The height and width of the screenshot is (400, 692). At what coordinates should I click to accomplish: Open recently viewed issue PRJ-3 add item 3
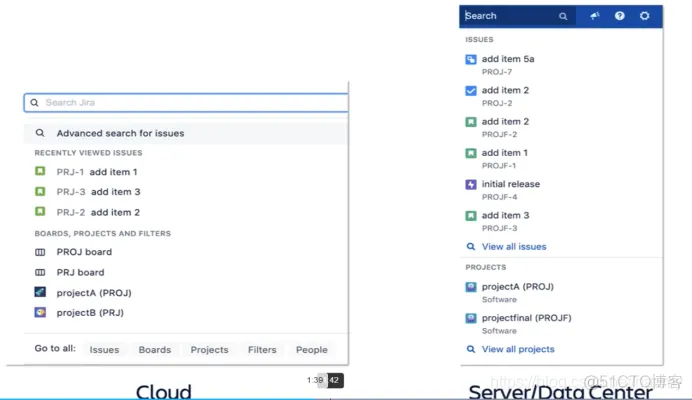(98, 192)
